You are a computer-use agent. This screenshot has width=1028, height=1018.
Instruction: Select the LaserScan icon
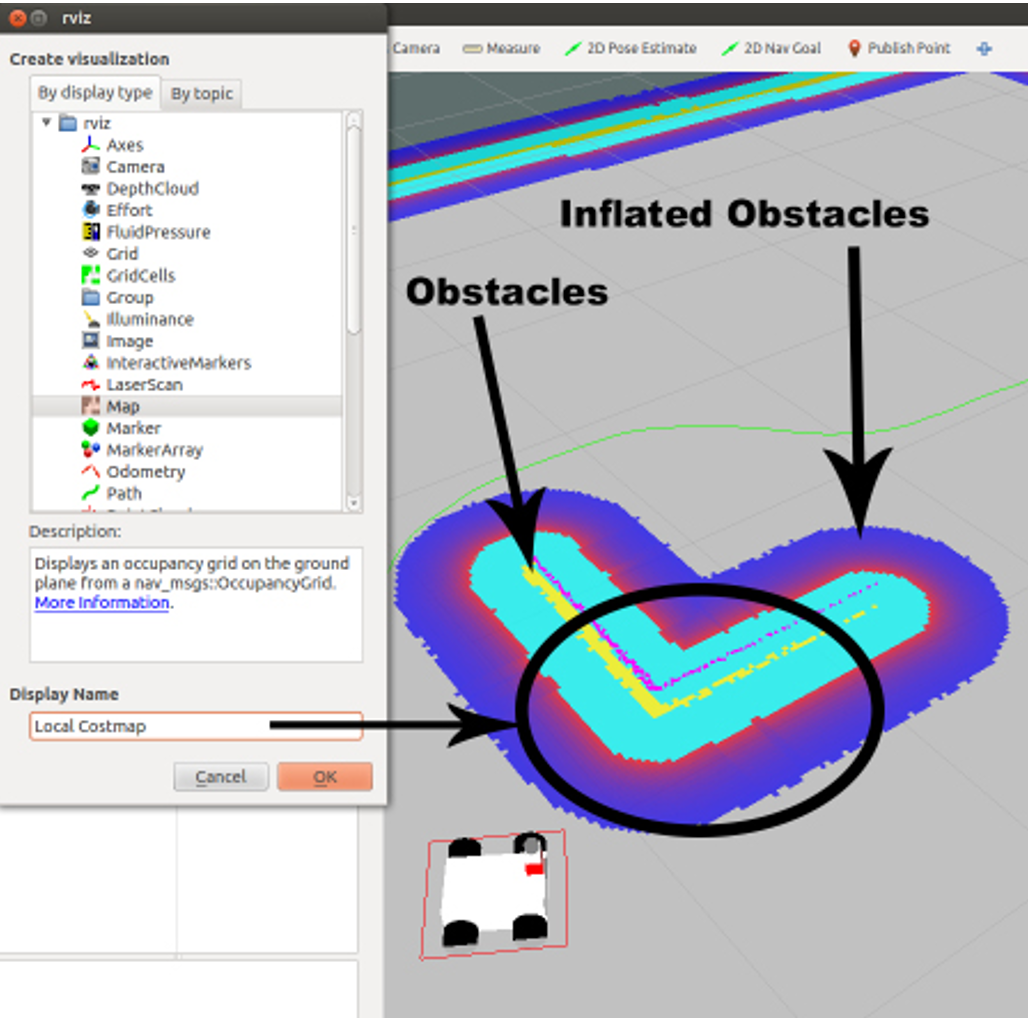click(x=90, y=385)
